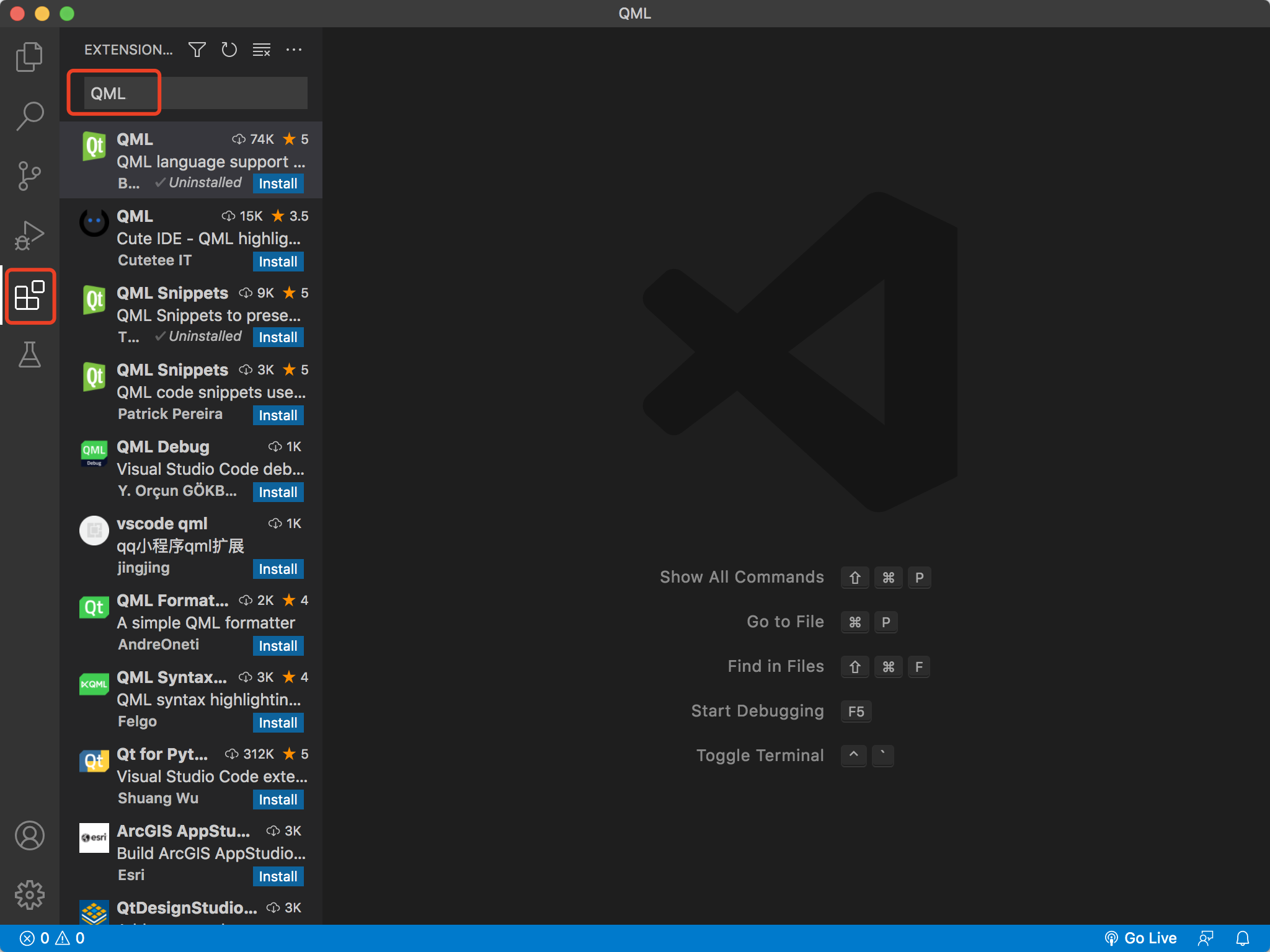Select the Extensions icon in the activity bar
Viewport: 1270px width, 952px height.
29,297
